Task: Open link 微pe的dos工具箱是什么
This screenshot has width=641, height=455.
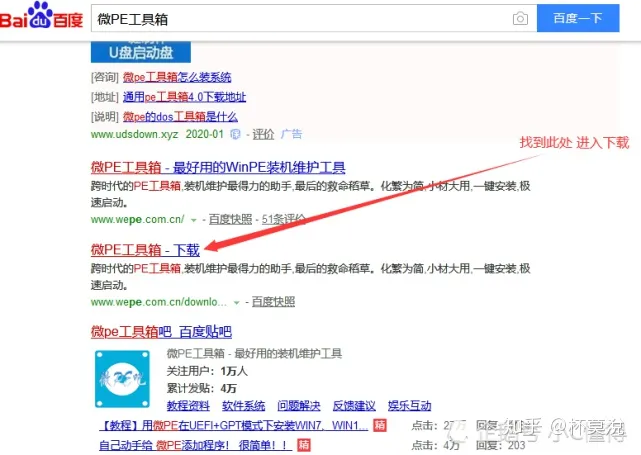Action: pyautogui.click(x=180, y=117)
